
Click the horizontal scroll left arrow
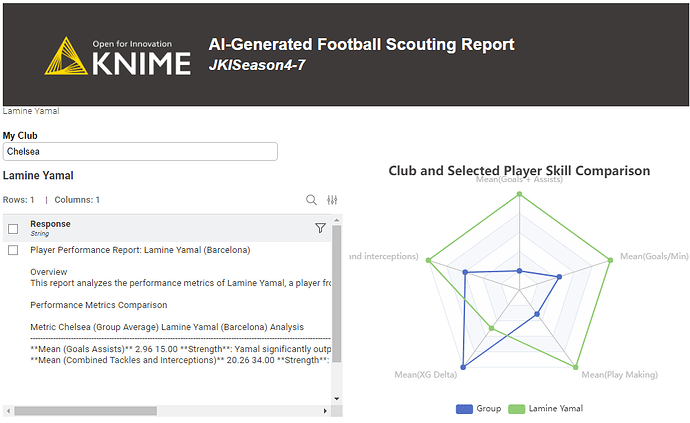click(x=8, y=411)
